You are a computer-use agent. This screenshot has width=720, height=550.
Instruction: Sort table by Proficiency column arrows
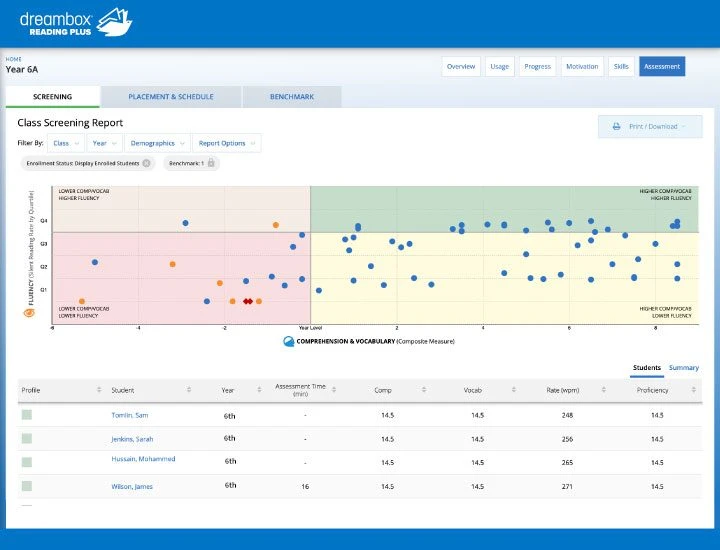(693, 390)
